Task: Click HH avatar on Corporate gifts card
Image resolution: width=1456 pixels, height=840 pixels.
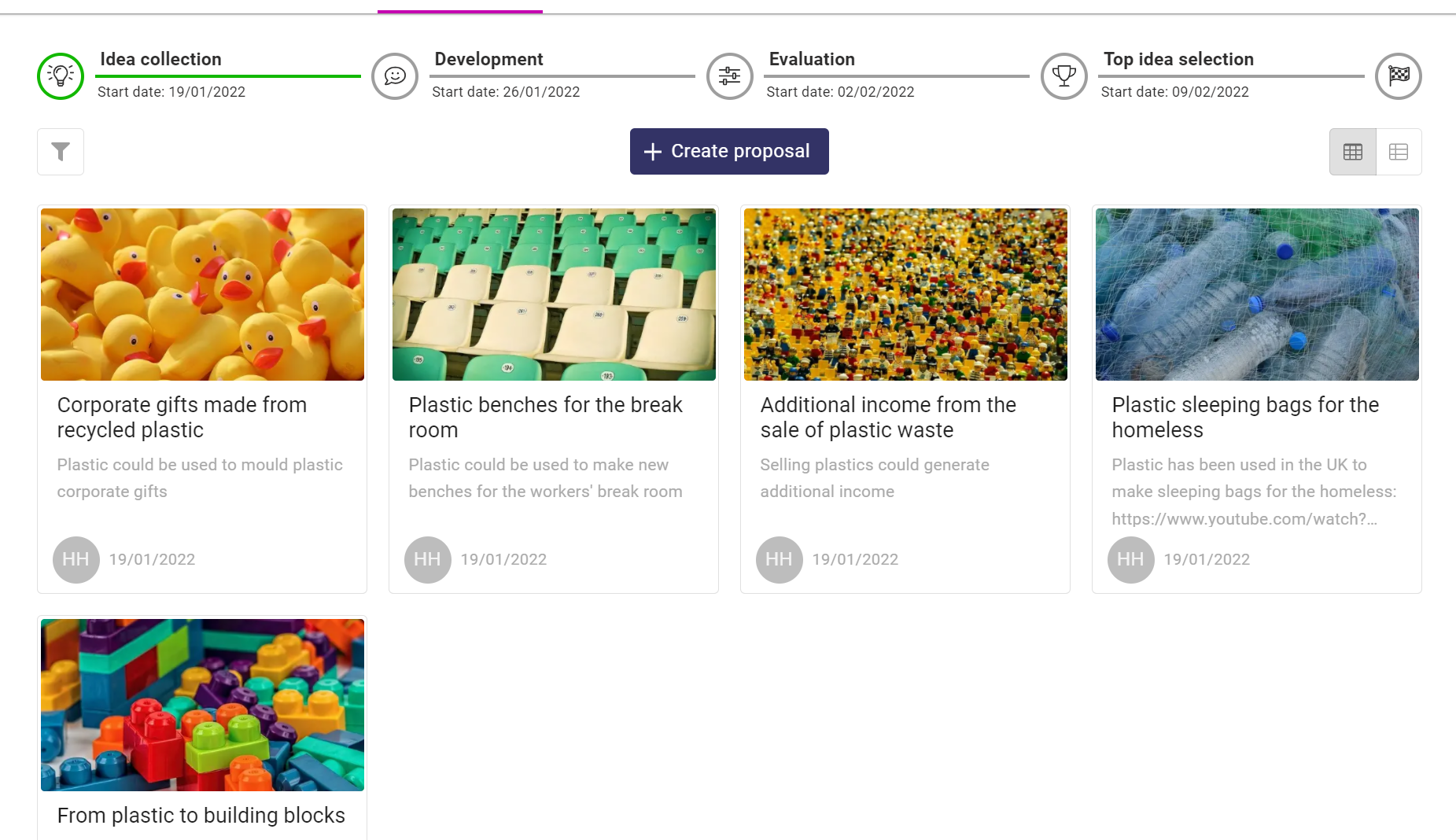Action: coord(76,560)
